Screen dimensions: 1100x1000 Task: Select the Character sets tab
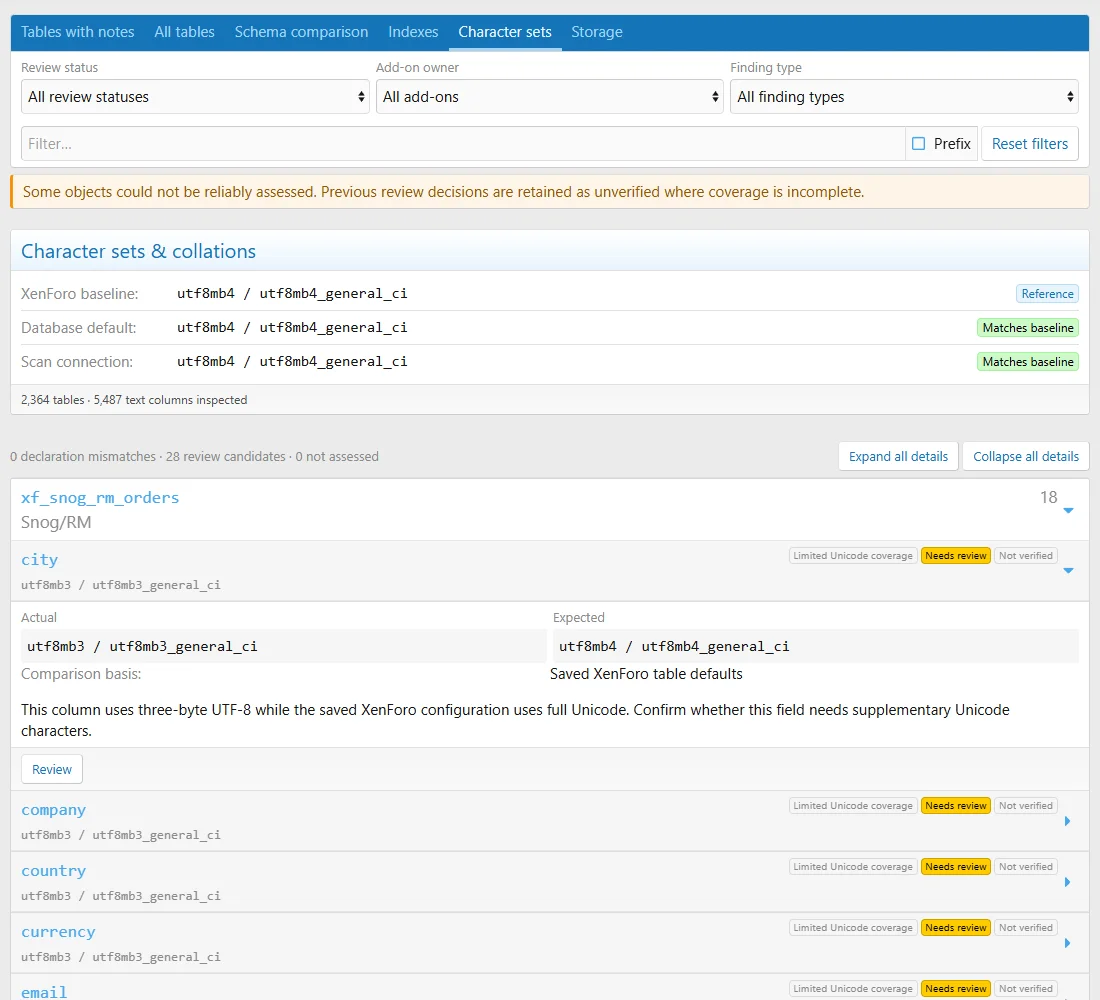coord(505,32)
